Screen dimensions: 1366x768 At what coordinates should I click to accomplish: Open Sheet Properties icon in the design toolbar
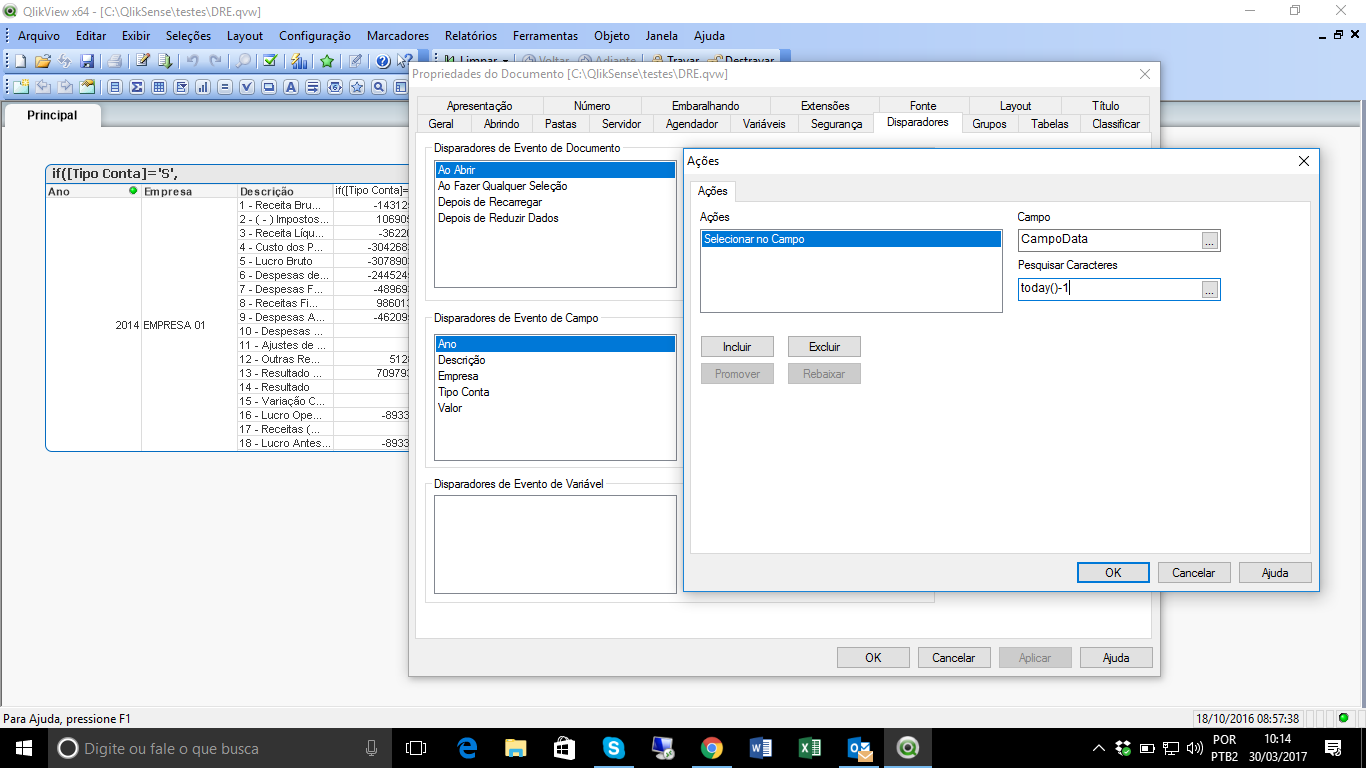[87, 87]
